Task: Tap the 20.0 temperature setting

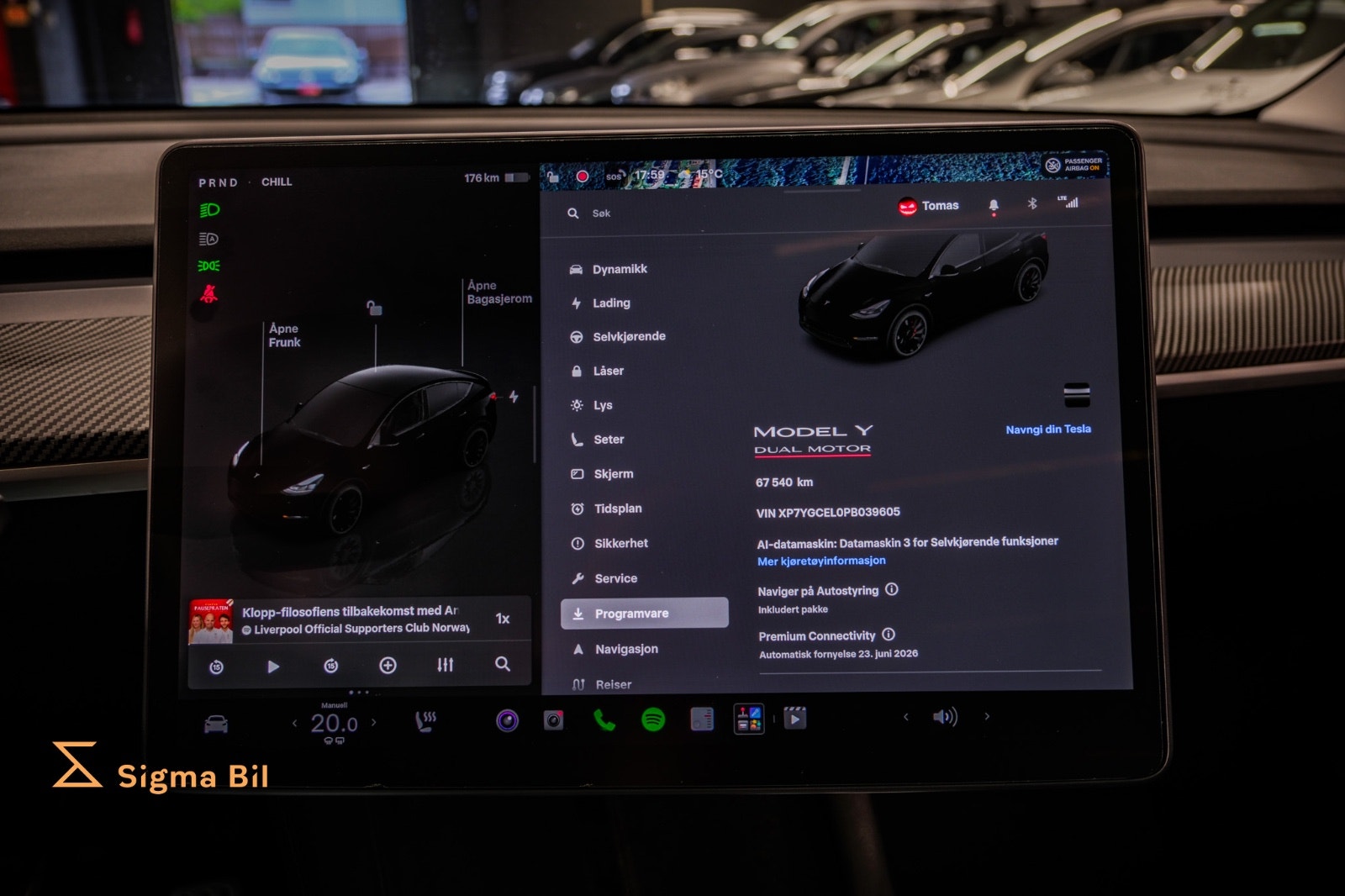Action: click(334, 723)
